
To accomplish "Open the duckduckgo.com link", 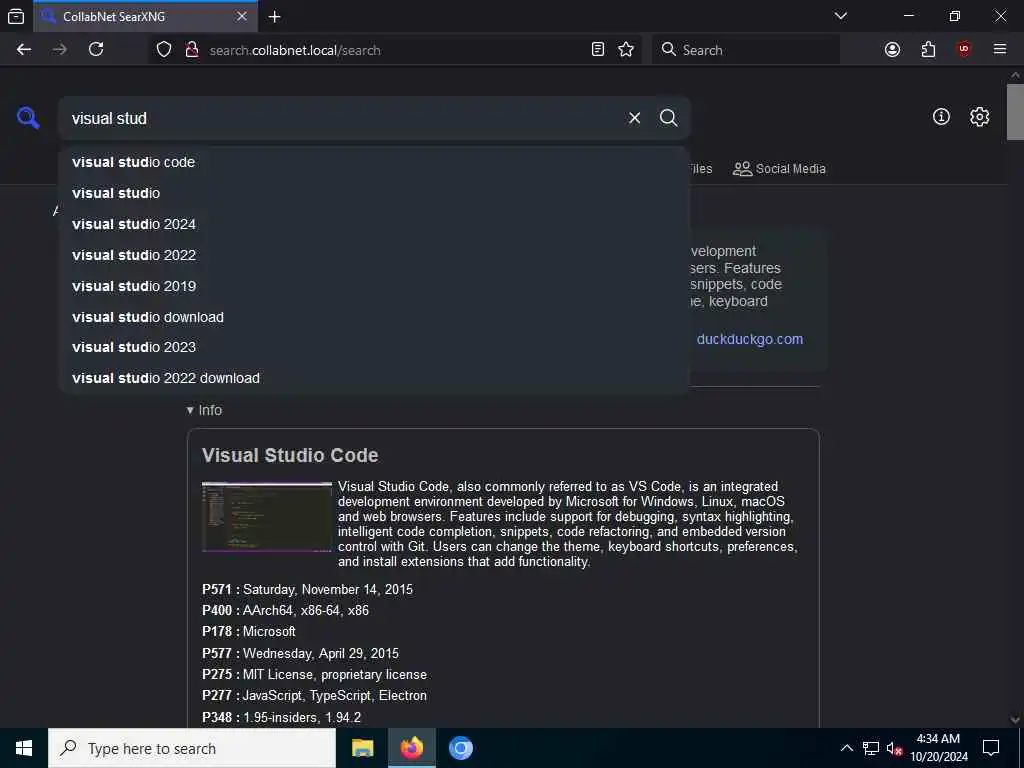I will click(x=750, y=340).
